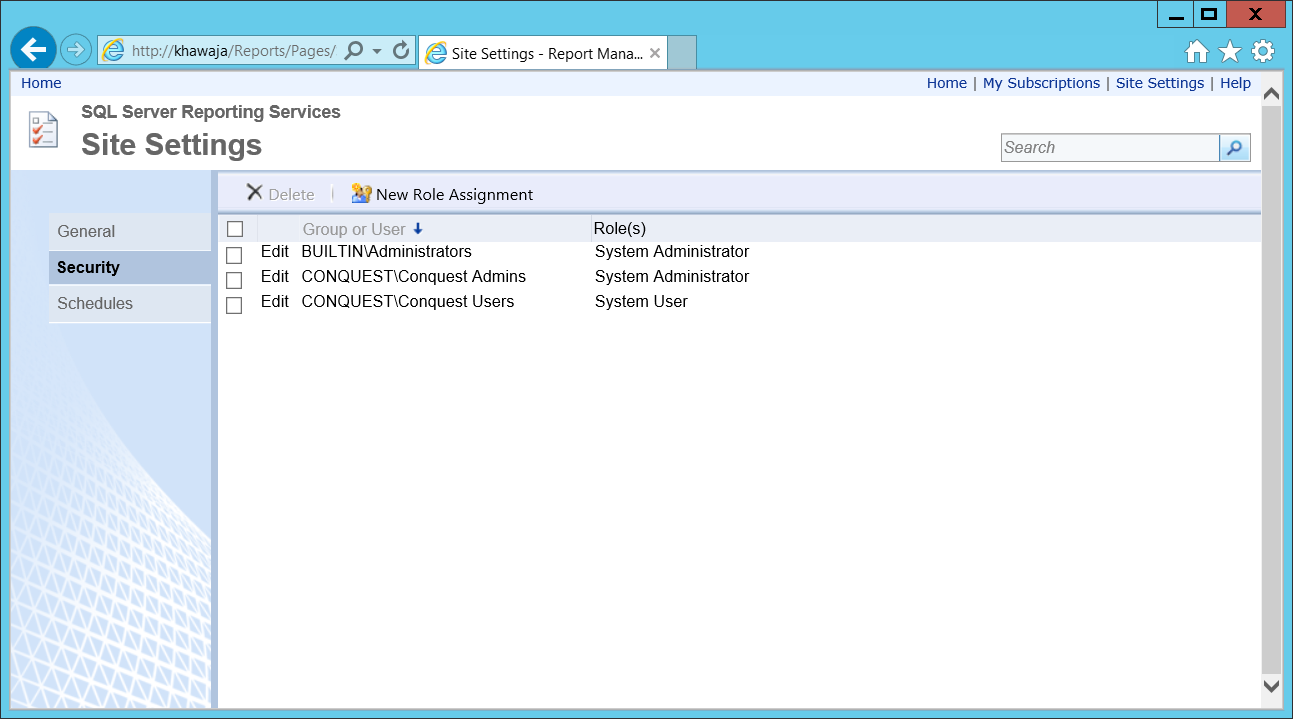
Task: Switch to the Schedules tab
Action: (x=130, y=304)
